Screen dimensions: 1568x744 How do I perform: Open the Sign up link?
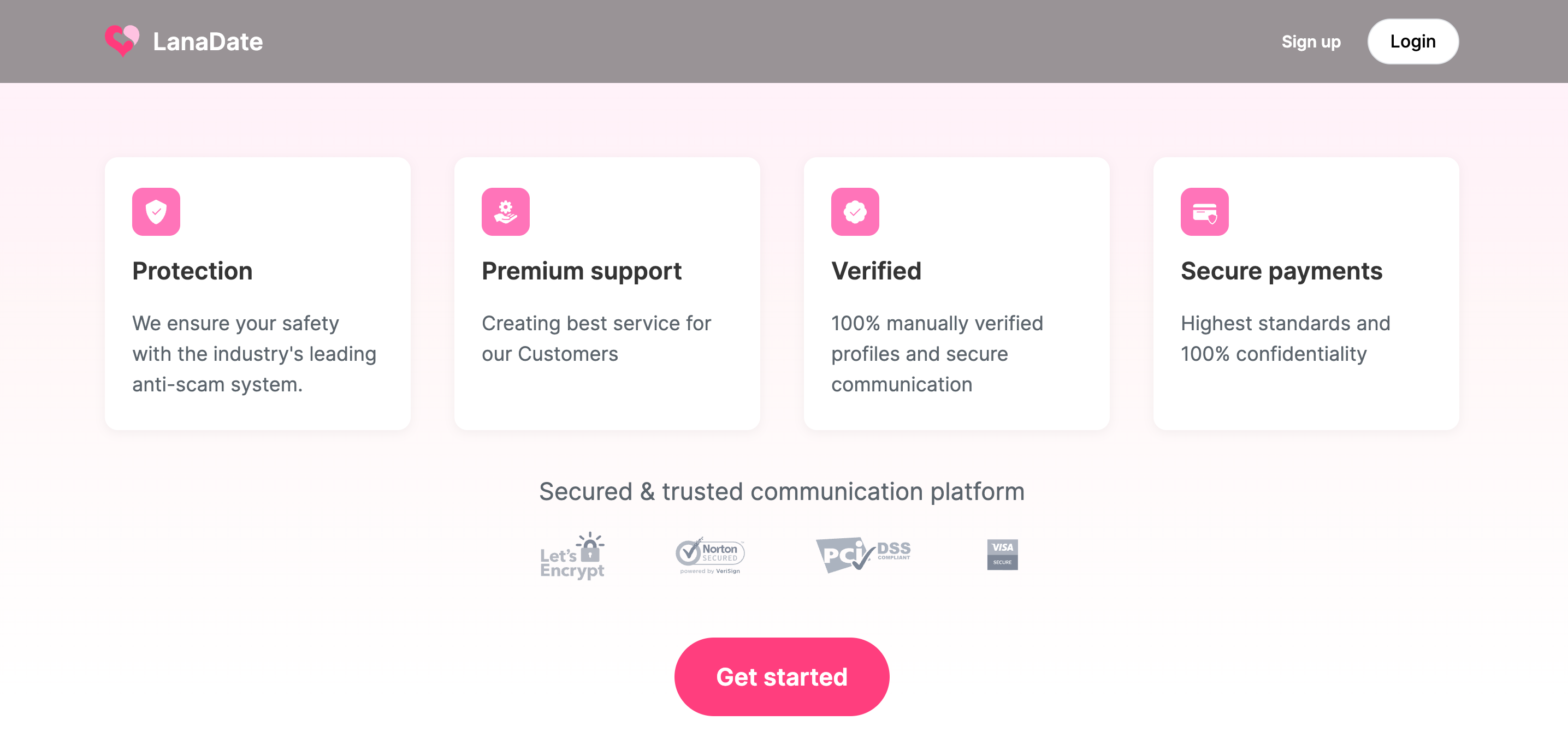pos(1311,41)
